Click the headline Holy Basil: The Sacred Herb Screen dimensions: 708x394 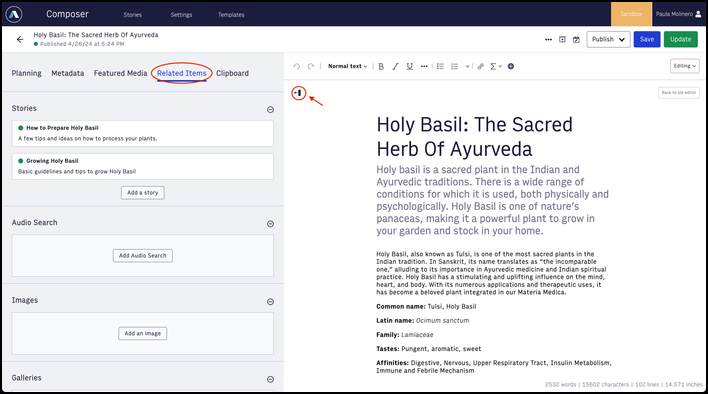tap(475, 137)
